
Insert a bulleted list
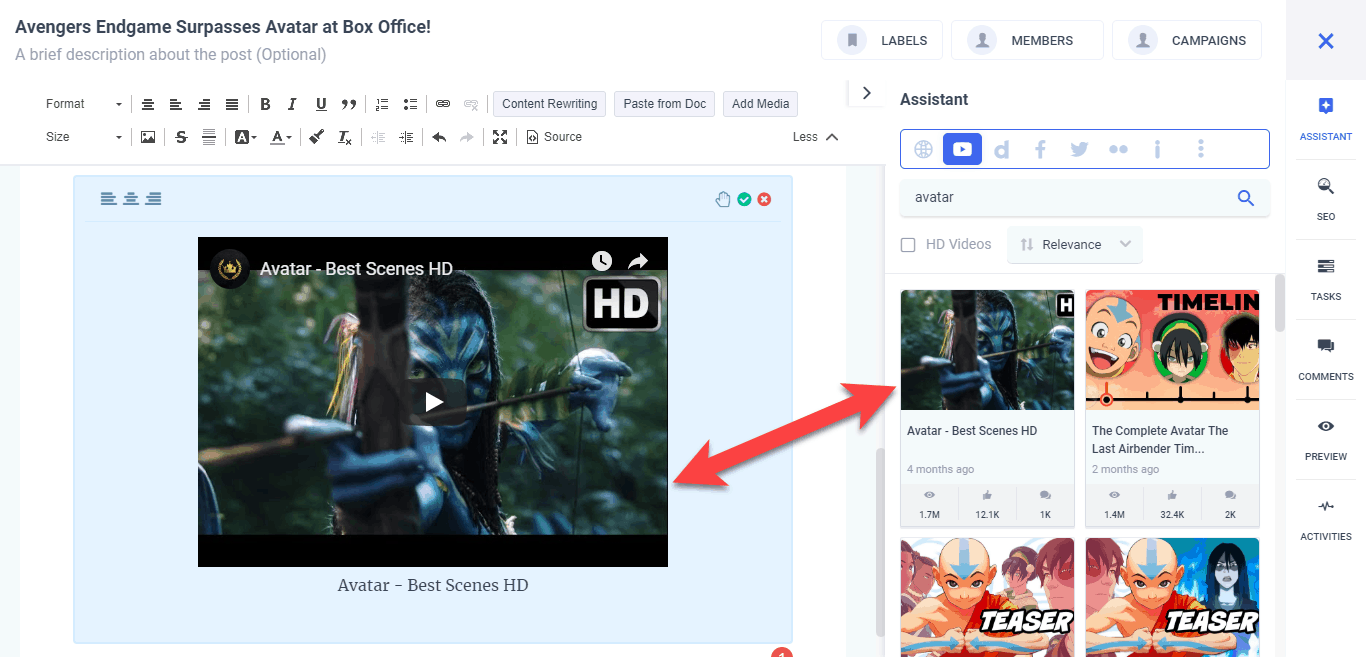[410, 104]
